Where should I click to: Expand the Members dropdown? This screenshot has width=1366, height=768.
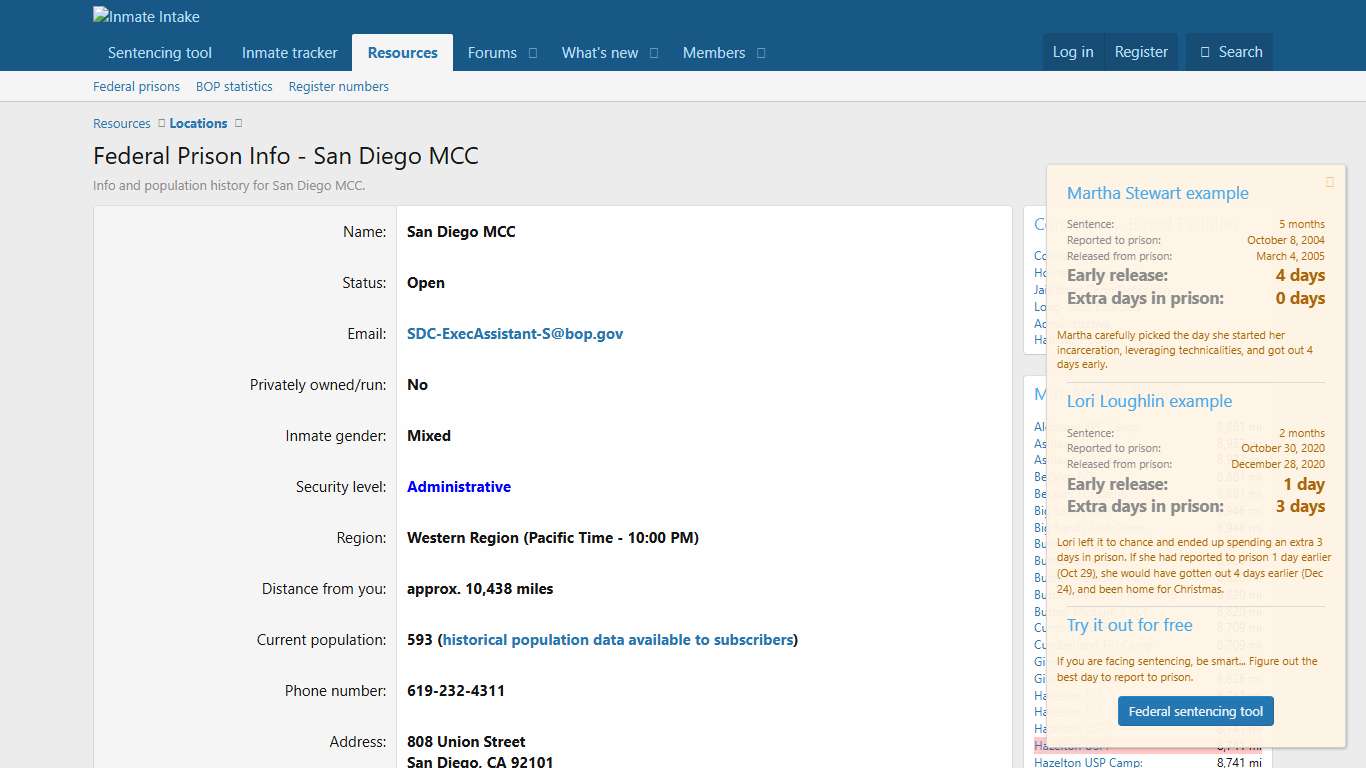point(760,52)
